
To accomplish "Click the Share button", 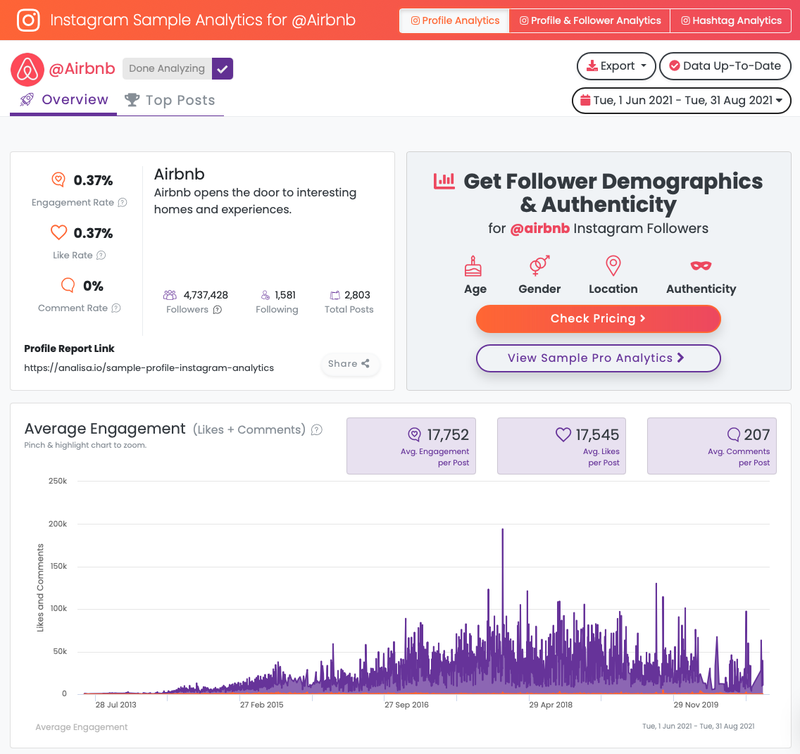I will tap(349, 364).
